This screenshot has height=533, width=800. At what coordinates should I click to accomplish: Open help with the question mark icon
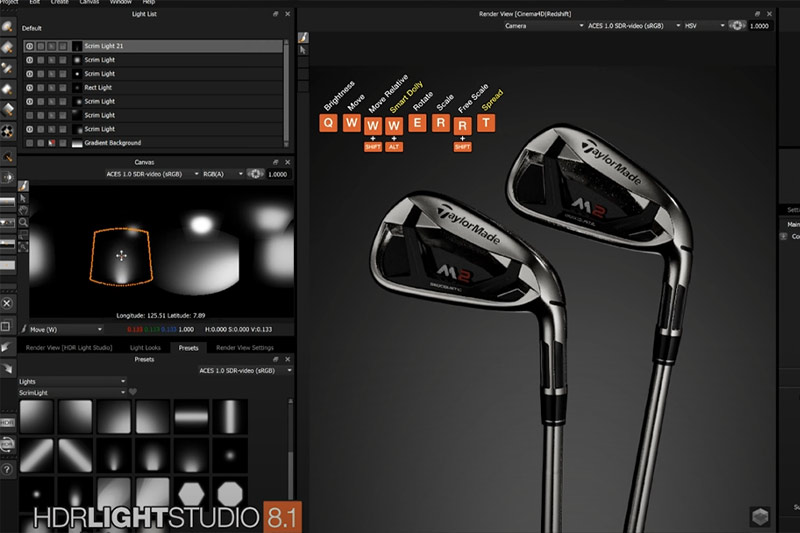7,469
